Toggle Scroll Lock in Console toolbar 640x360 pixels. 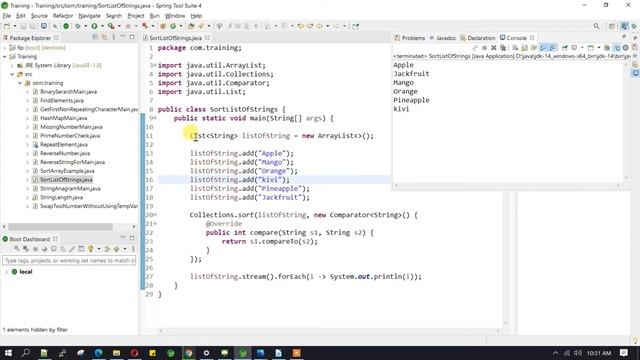click(x=524, y=48)
